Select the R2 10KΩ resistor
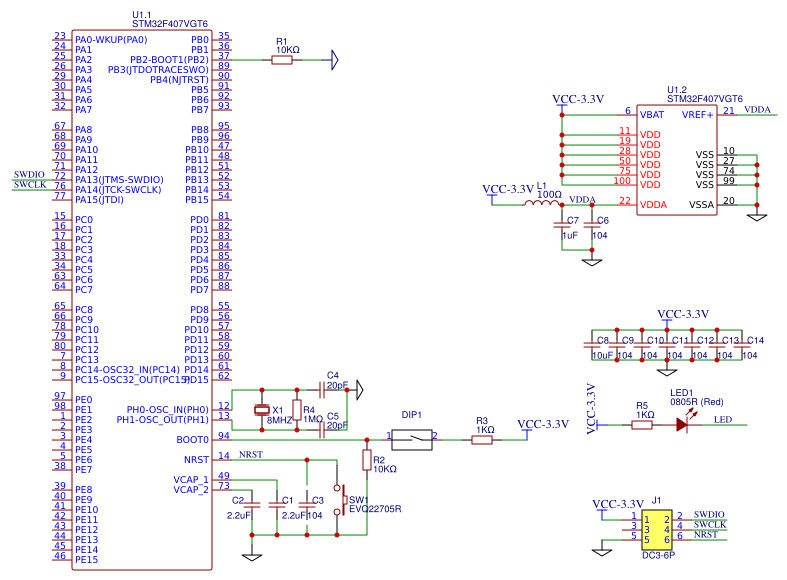787x580 pixels. click(x=367, y=460)
